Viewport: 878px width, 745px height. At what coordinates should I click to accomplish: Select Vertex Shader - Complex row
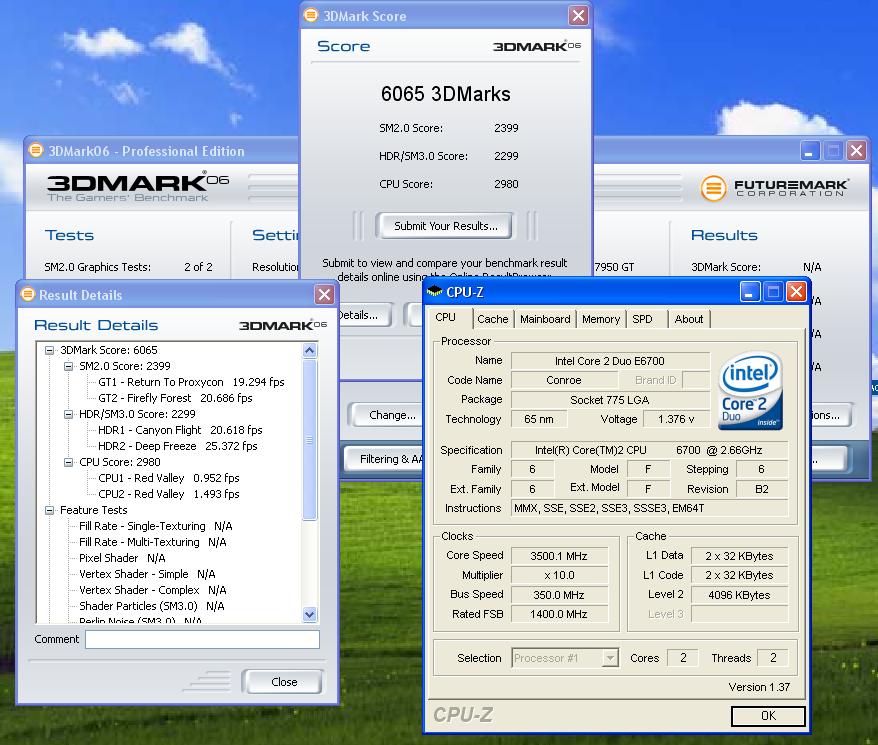[x=152, y=590]
